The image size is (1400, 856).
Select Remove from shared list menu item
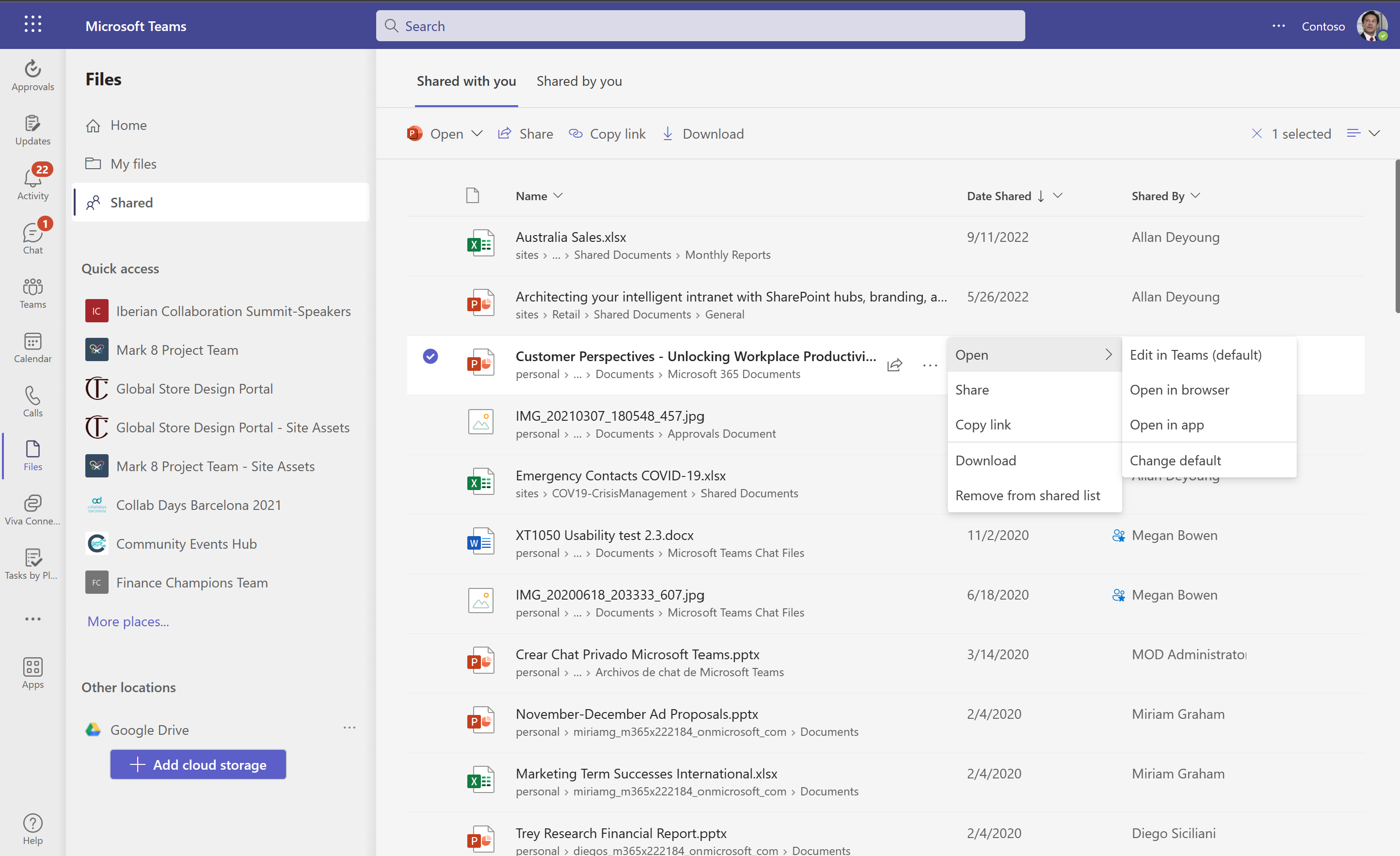tap(1027, 495)
